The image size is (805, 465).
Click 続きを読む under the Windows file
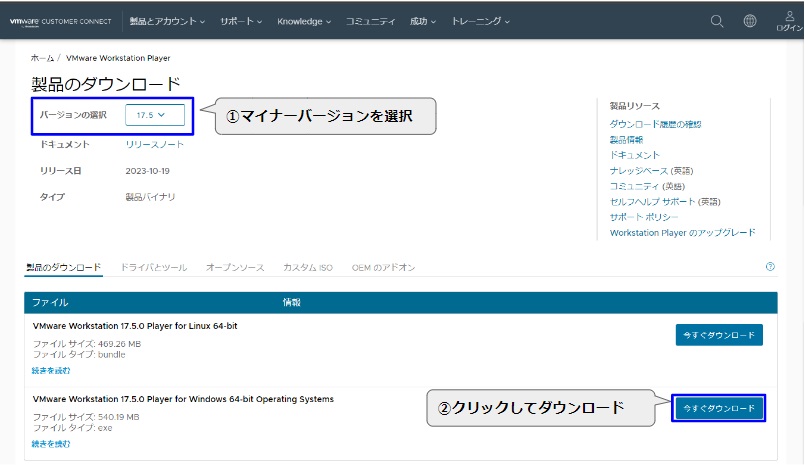pos(51,444)
